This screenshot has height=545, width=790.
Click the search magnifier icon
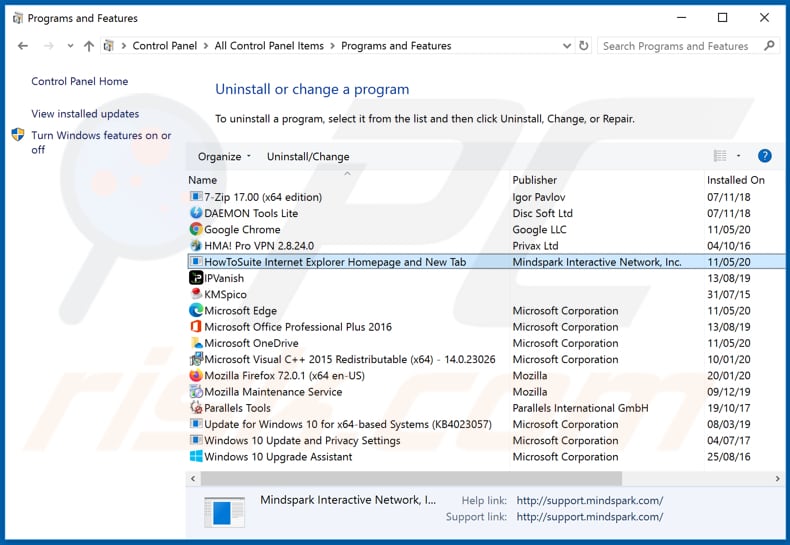[769, 46]
